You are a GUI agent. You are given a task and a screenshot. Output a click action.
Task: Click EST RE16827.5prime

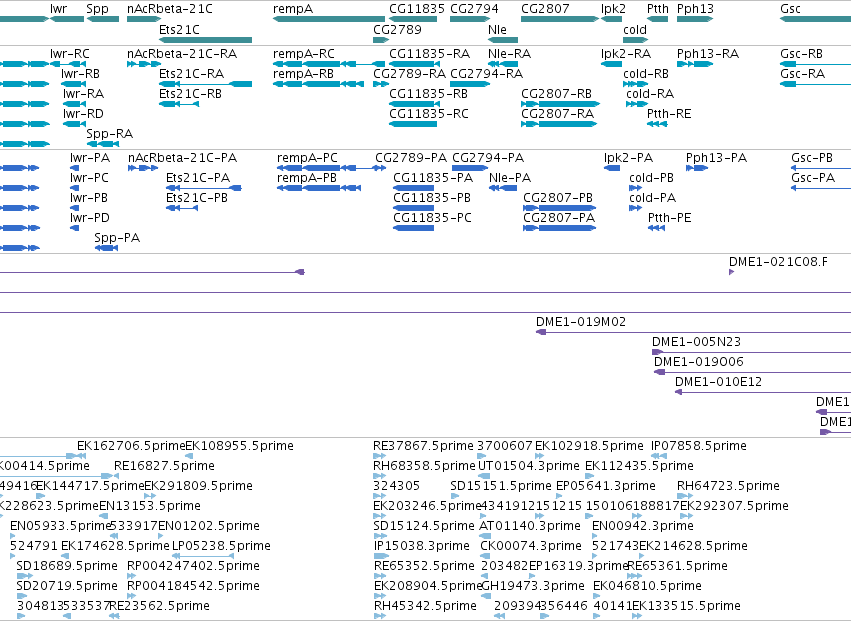point(164,466)
